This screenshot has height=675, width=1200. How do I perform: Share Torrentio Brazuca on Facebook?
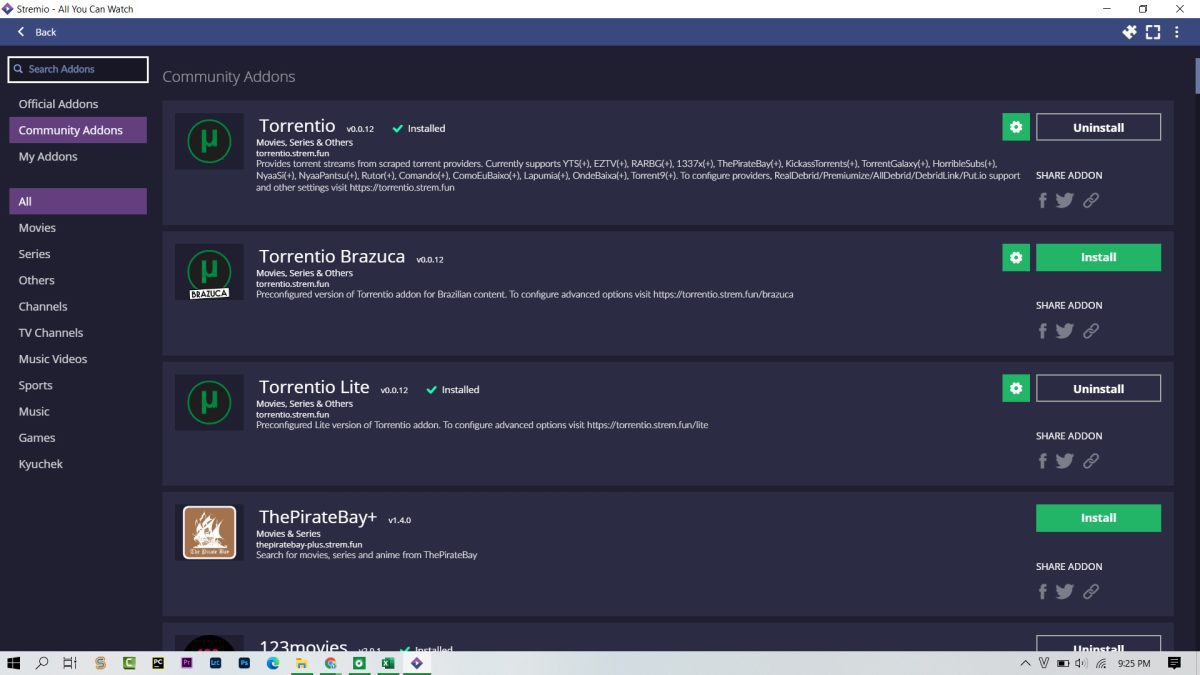pyautogui.click(x=1042, y=330)
